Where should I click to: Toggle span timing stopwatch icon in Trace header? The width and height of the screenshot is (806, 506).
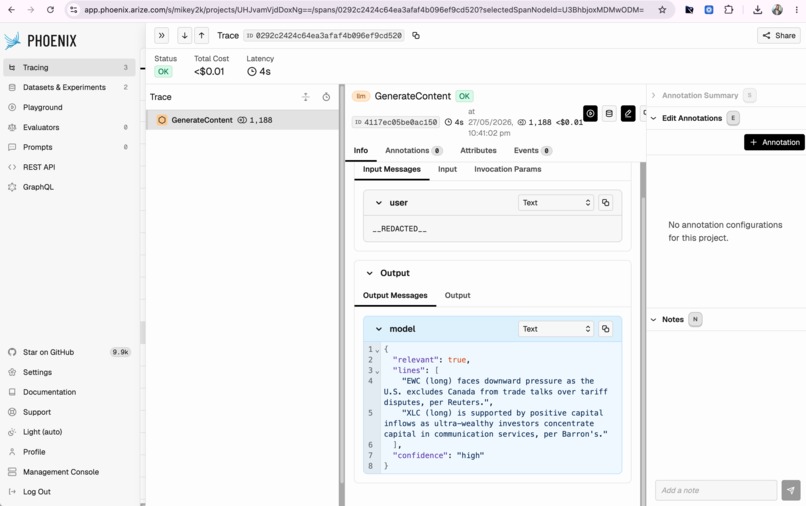coord(326,97)
